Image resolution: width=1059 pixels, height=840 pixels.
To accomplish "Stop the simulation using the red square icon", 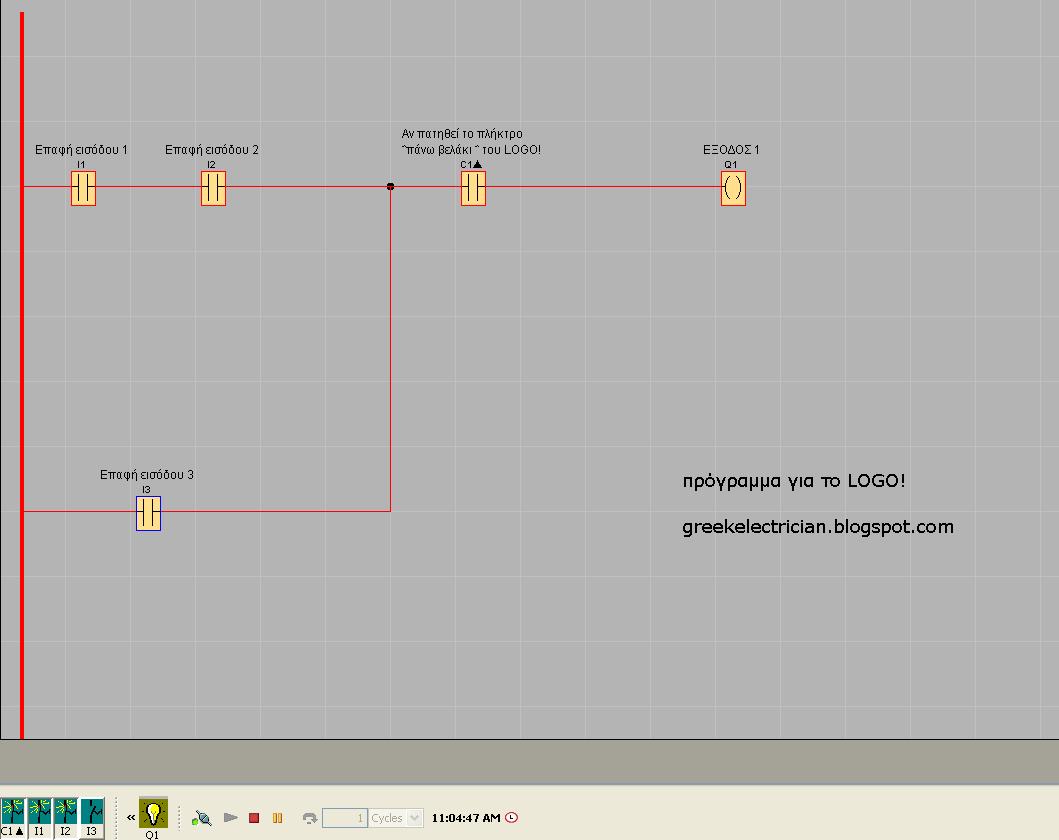I will (x=254, y=817).
